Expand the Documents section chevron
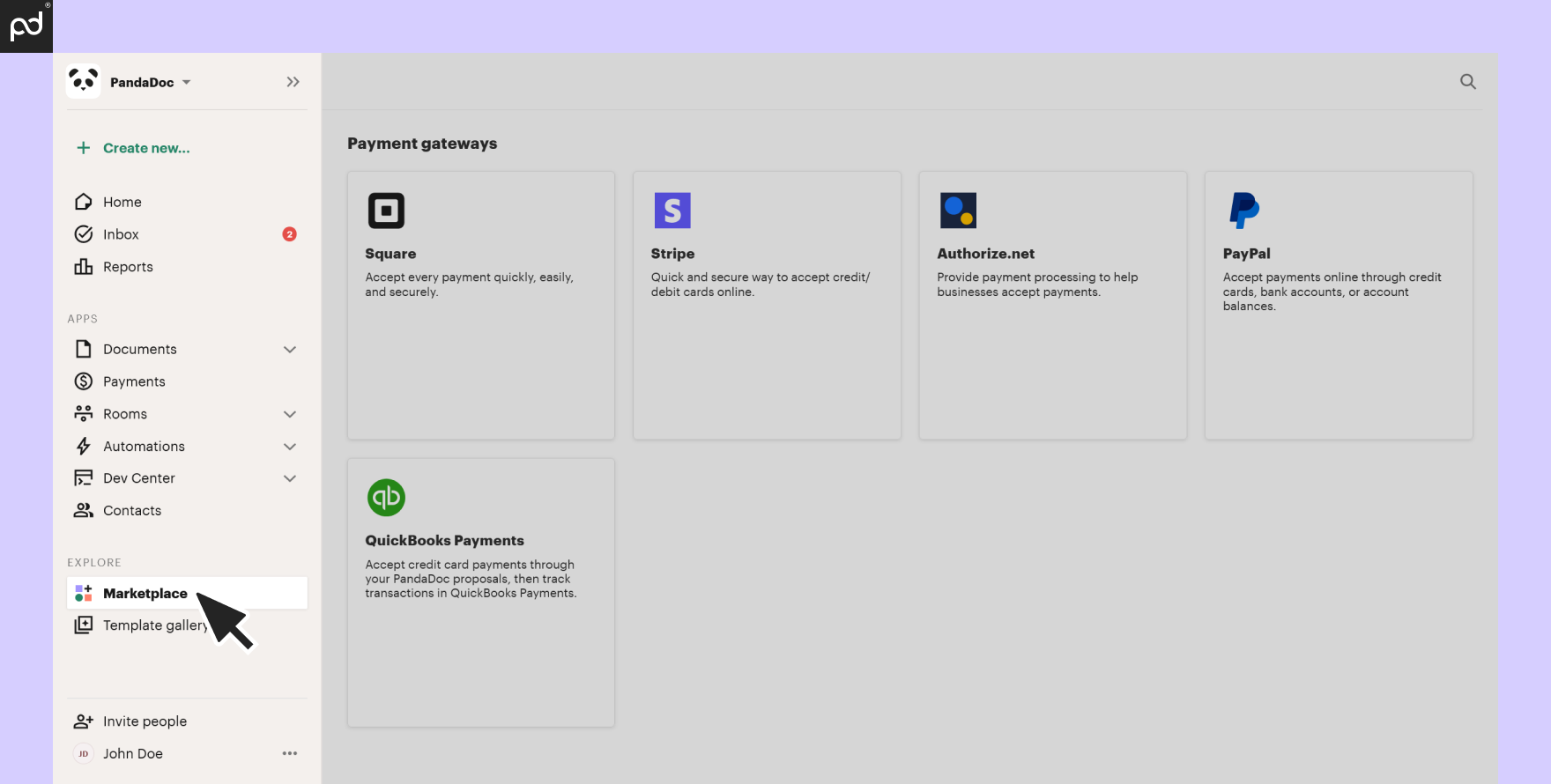Screen dimensions: 1551x784 pyautogui.click(x=290, y=350)
